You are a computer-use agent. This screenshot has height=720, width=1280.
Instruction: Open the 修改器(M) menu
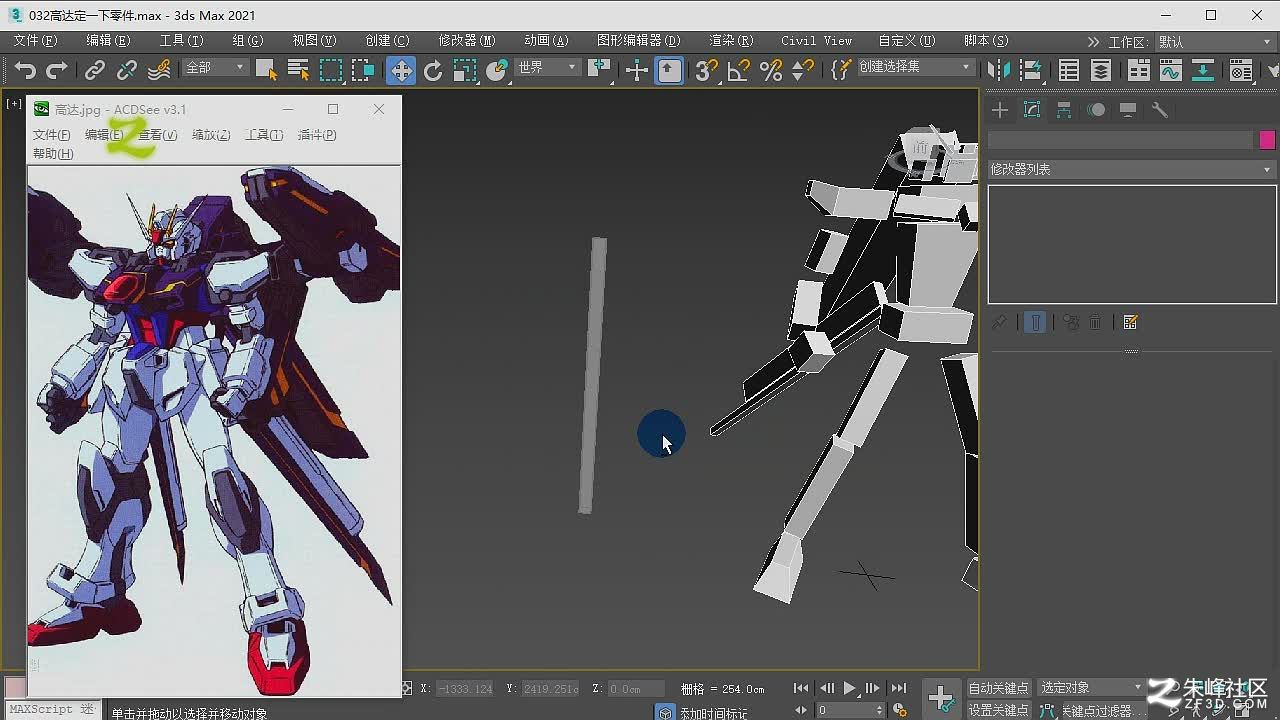(x=467, y=41)
